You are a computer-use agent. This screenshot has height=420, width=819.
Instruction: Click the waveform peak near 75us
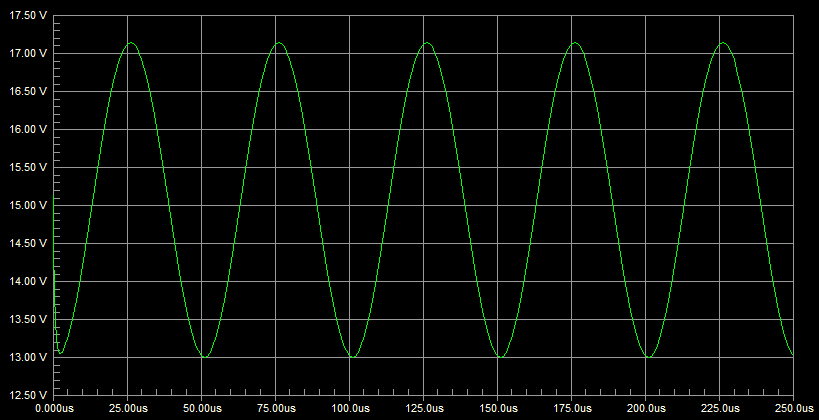pos(279,43)
